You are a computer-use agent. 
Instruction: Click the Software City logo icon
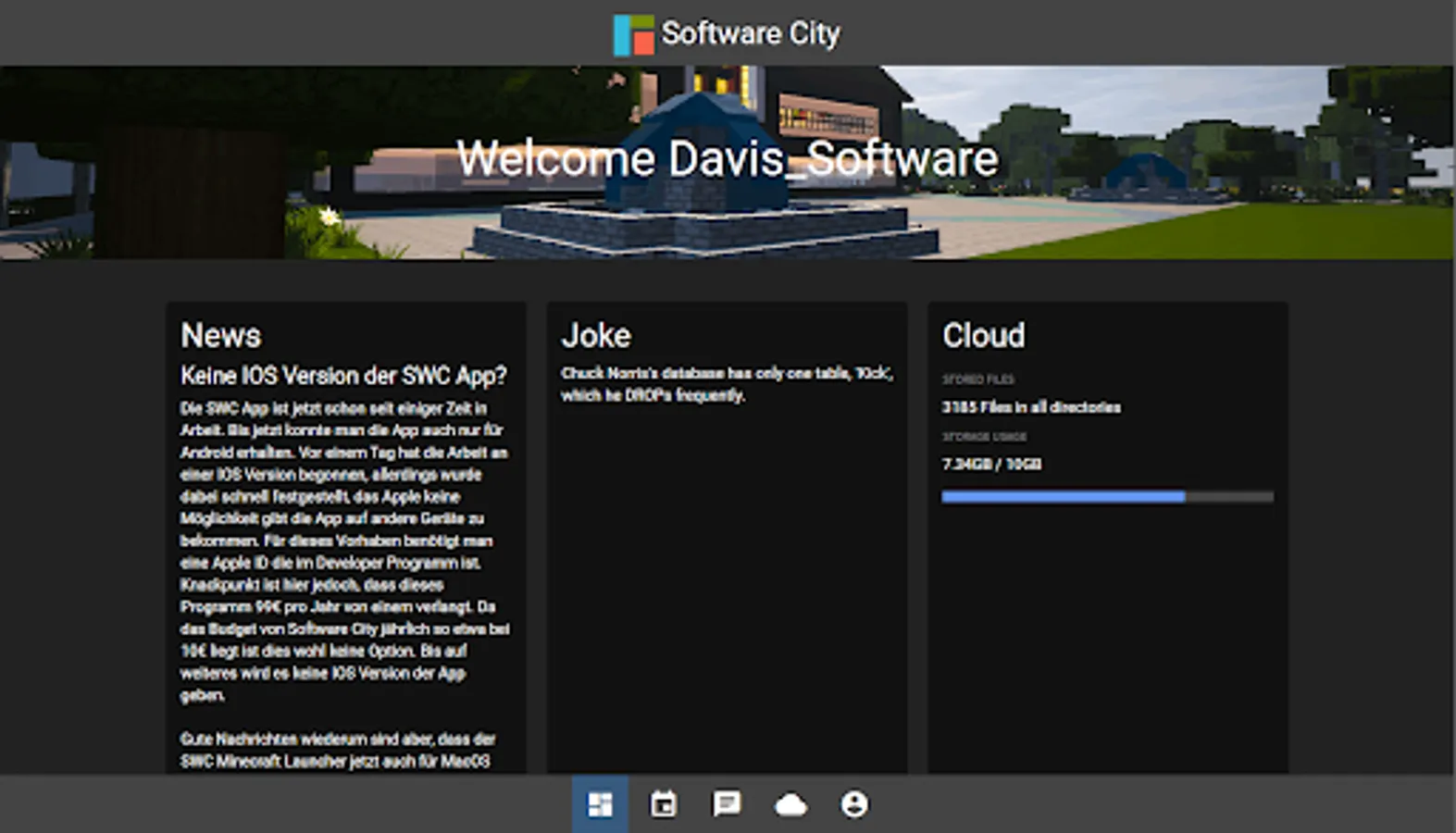(x=634, y=34)
